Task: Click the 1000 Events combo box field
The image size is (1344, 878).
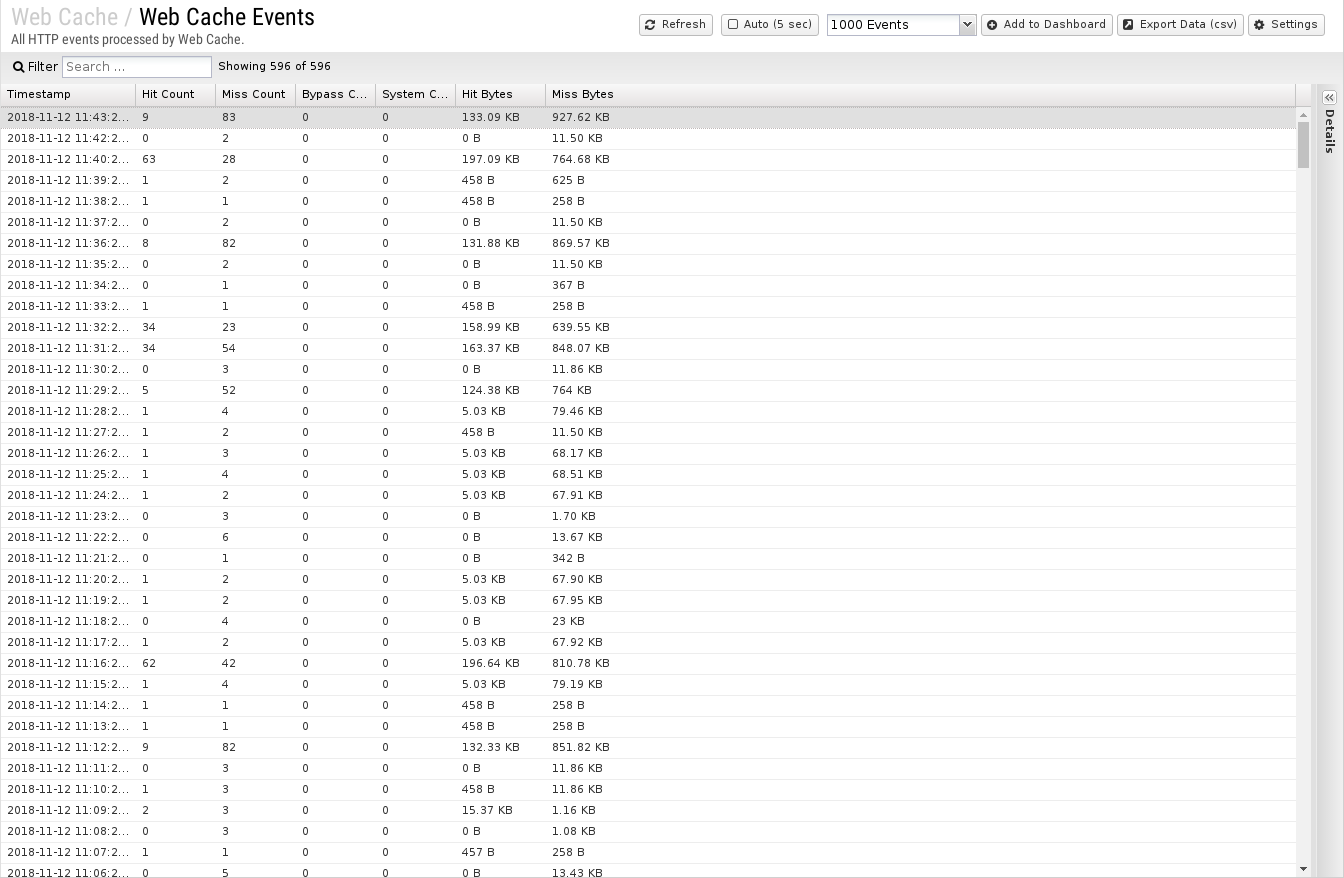Action: coord(893,25)
